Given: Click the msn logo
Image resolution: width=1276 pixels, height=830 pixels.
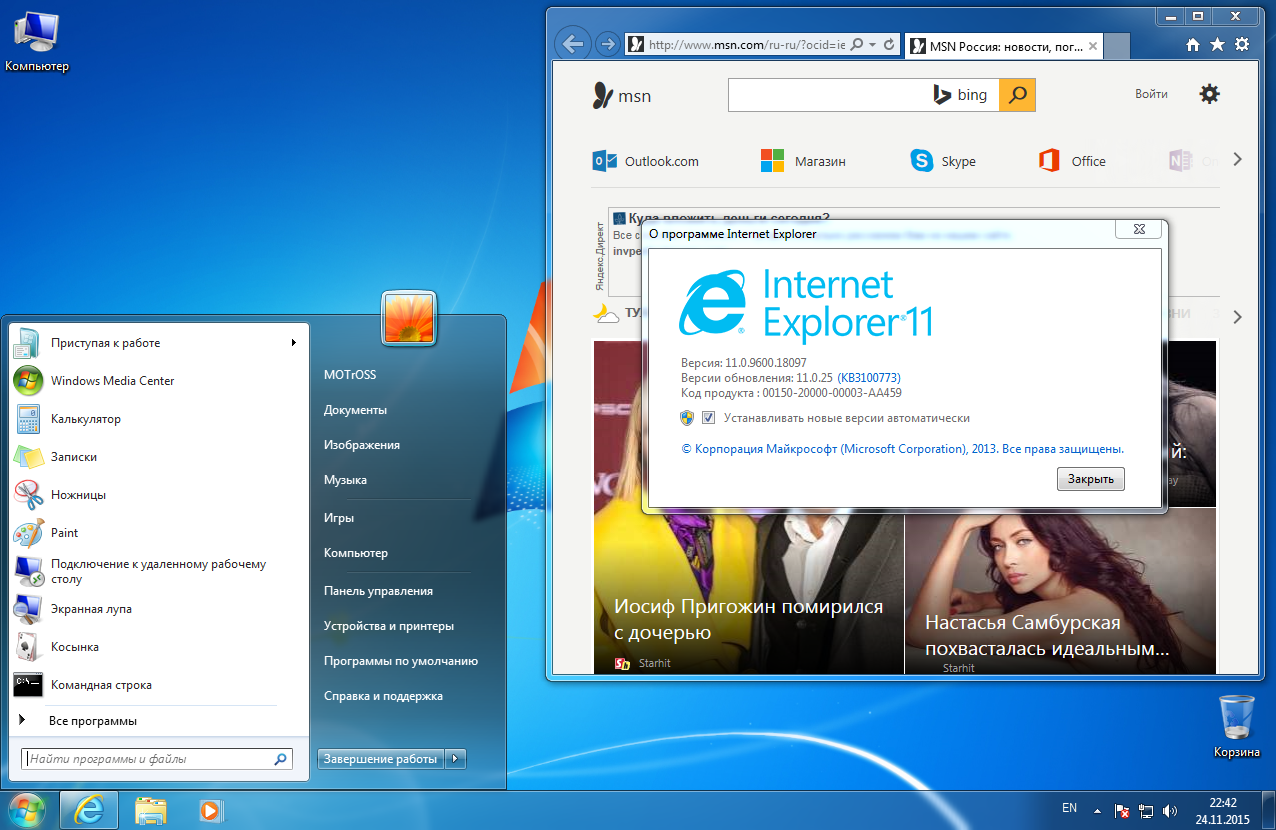Looking at the screenshot, I should point(621,96).
